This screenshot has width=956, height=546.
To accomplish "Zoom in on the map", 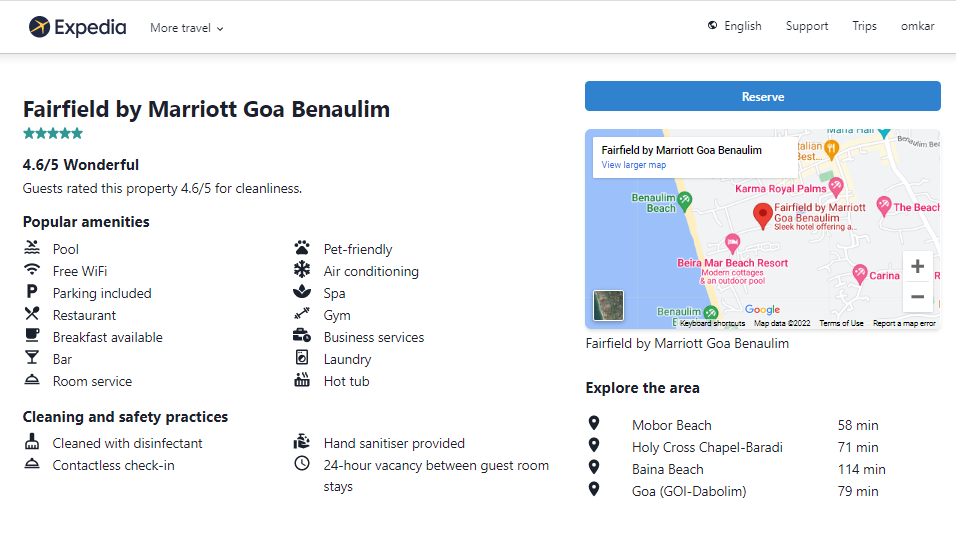I will click(x=917, y=267).
